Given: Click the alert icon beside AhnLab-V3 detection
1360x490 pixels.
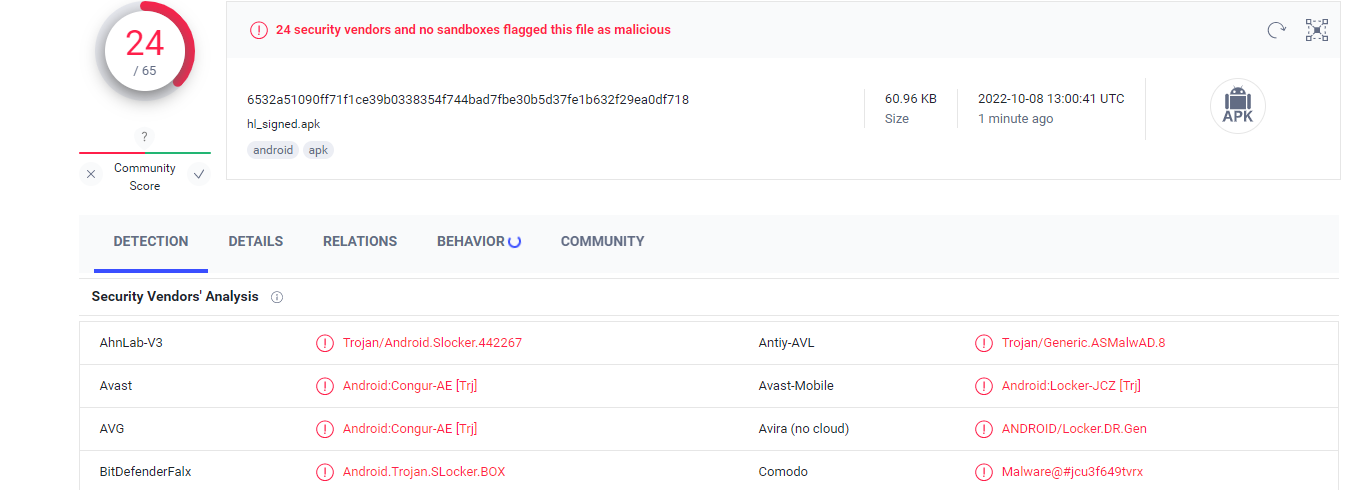Looking at the screenshot, I should 325,343.
